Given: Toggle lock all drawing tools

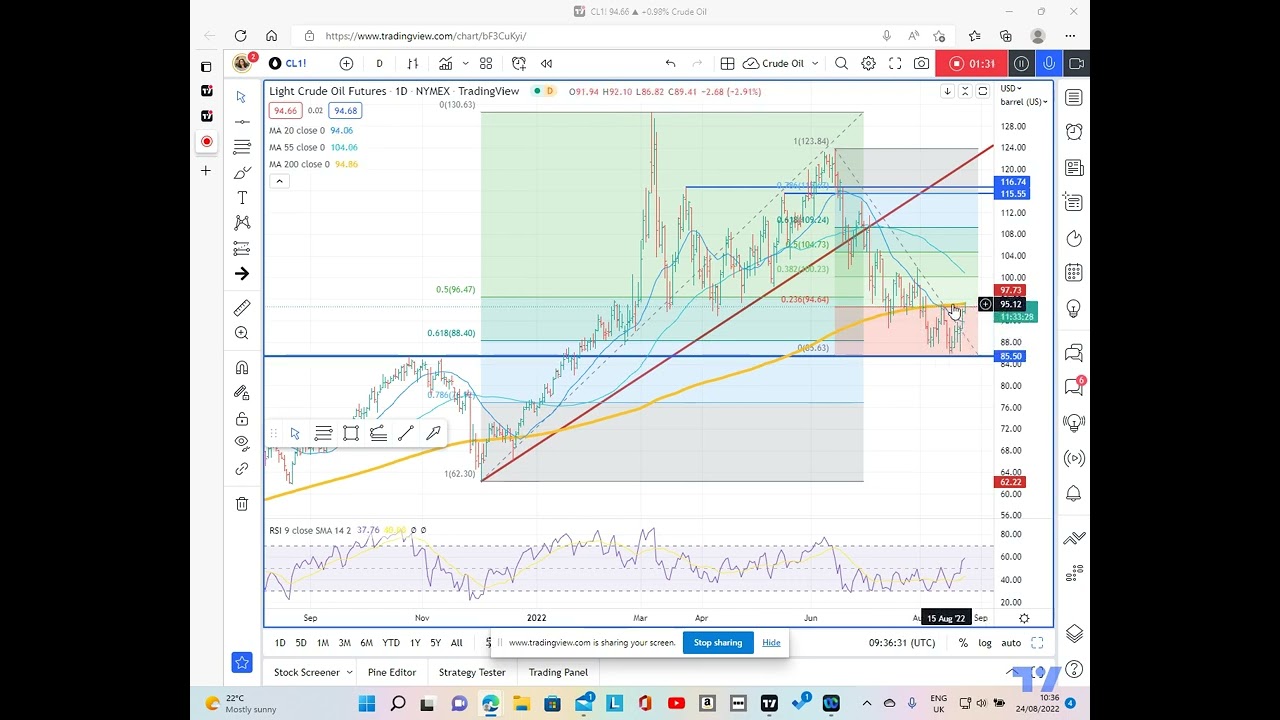Looking at the screenshot, I should tap(241, 418).
